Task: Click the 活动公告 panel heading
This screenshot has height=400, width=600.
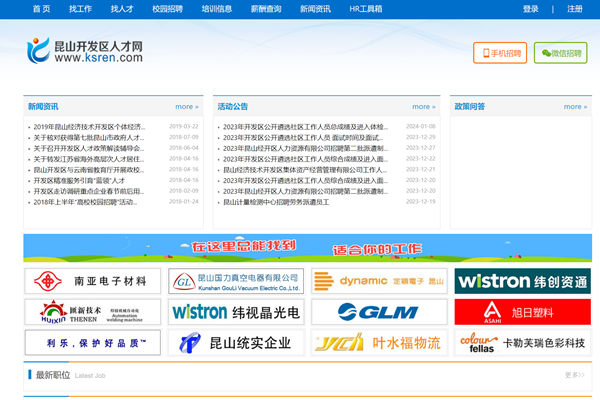Action: (233, 106)
